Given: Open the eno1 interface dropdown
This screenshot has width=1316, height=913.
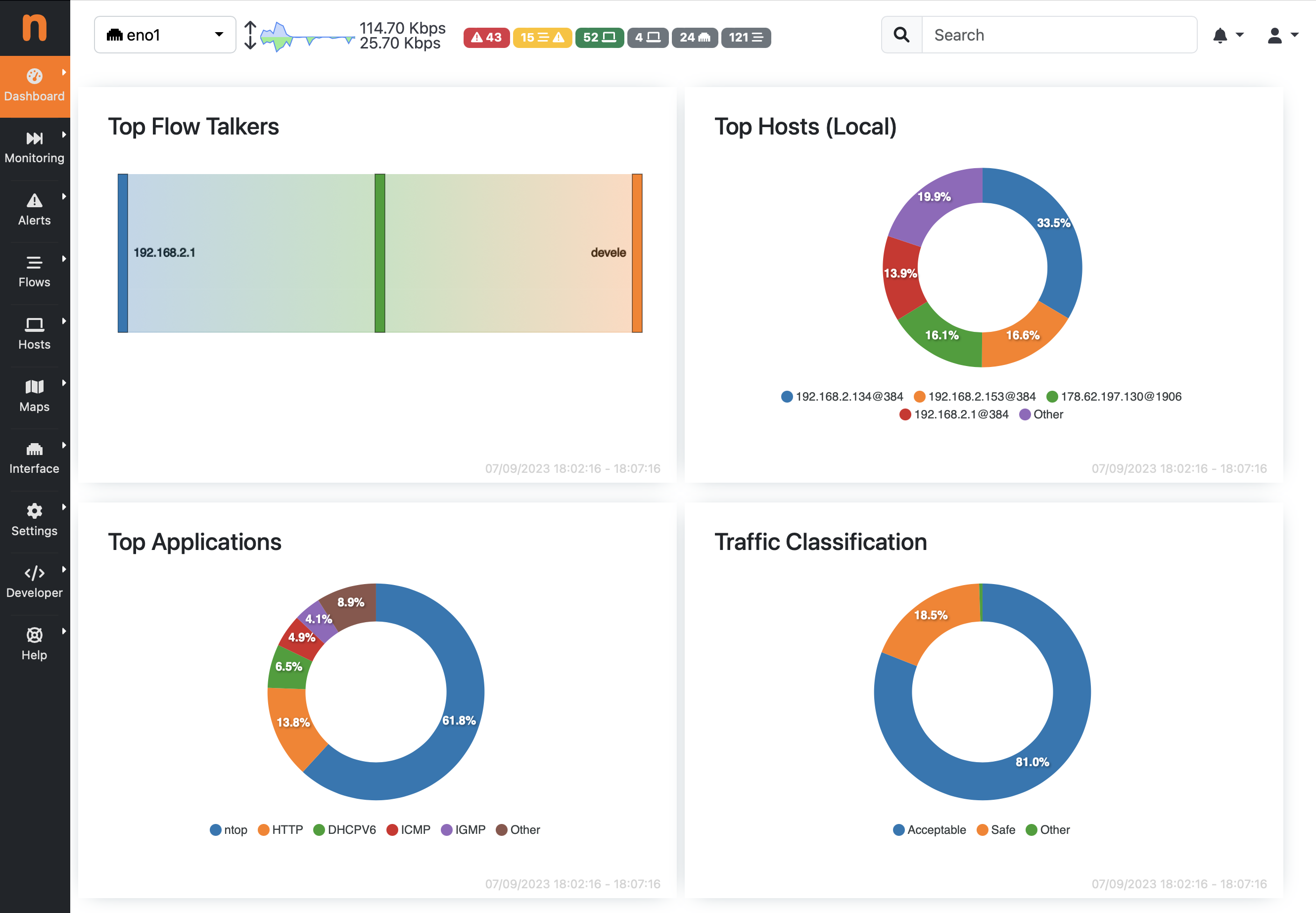Looking at the screenshot, I should (163, 35).
